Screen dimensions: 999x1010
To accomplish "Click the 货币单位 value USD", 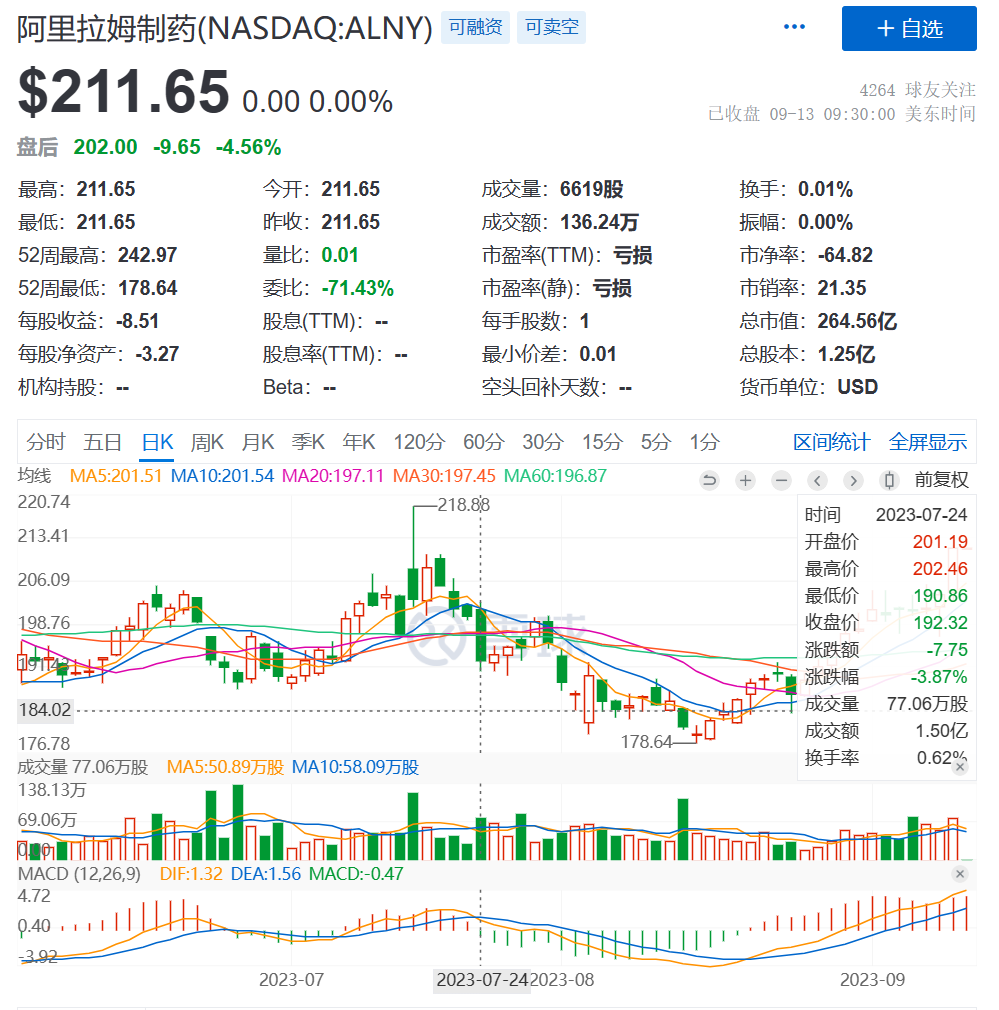I will point(857,386).
